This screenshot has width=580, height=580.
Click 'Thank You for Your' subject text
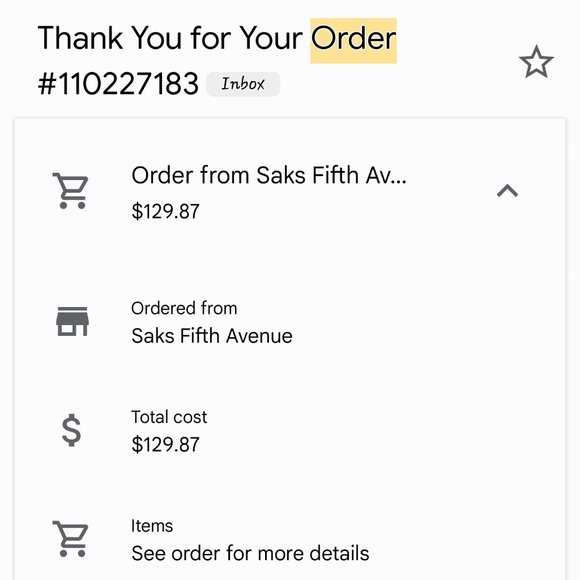pyautogui.click(x=170, y=38)
